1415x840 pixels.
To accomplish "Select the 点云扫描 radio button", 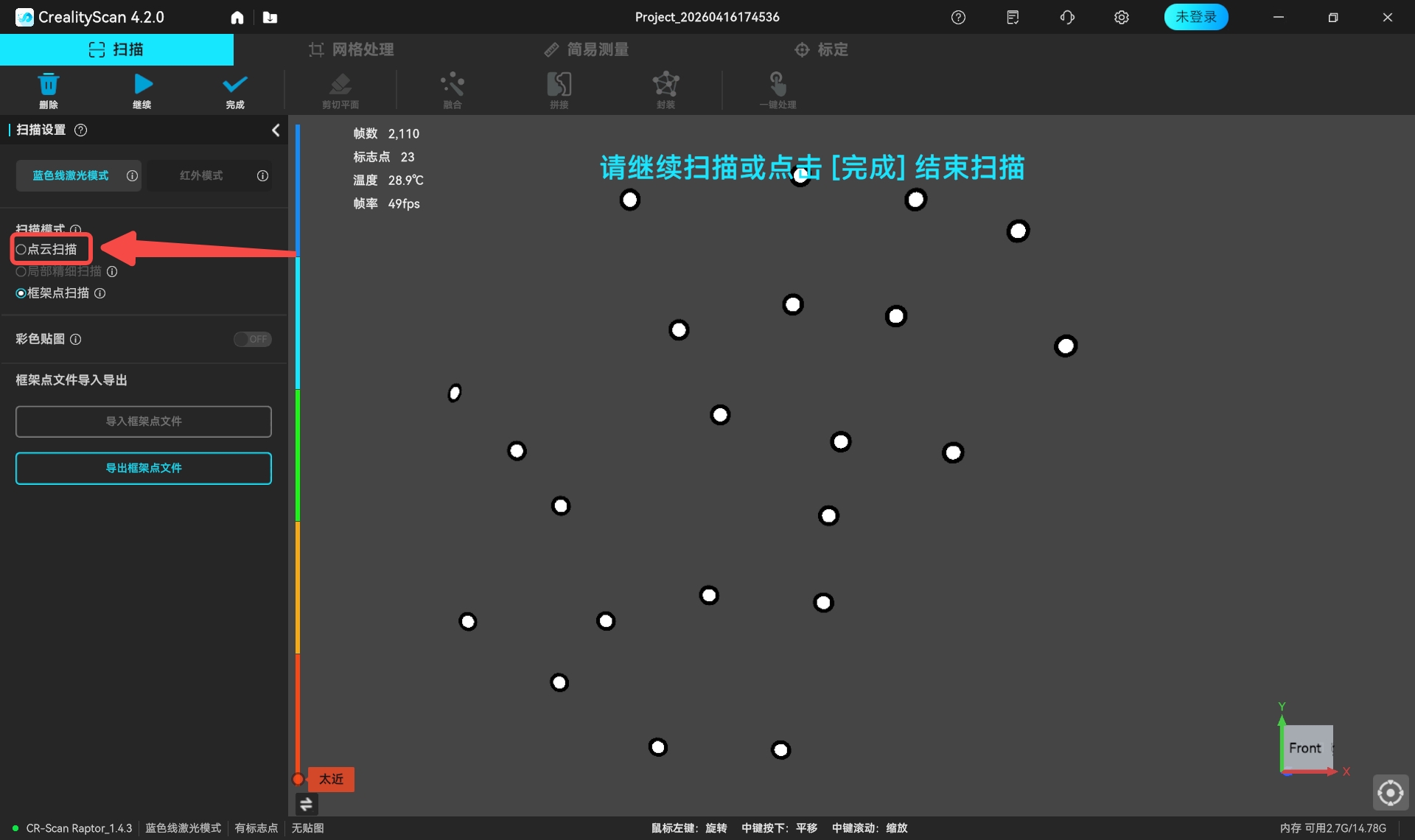I will (21, 249).
